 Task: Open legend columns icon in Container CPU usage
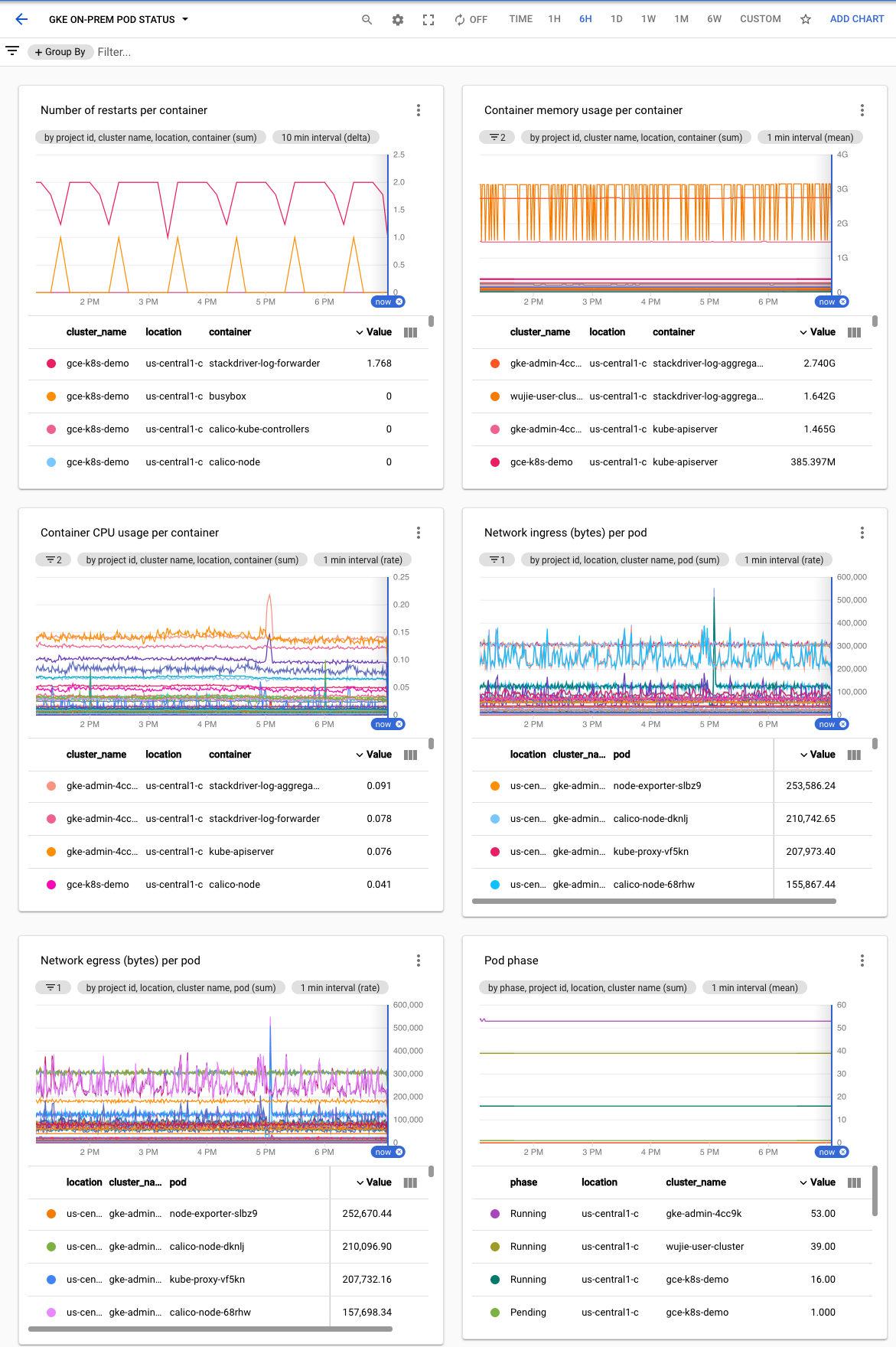point(411,755)
